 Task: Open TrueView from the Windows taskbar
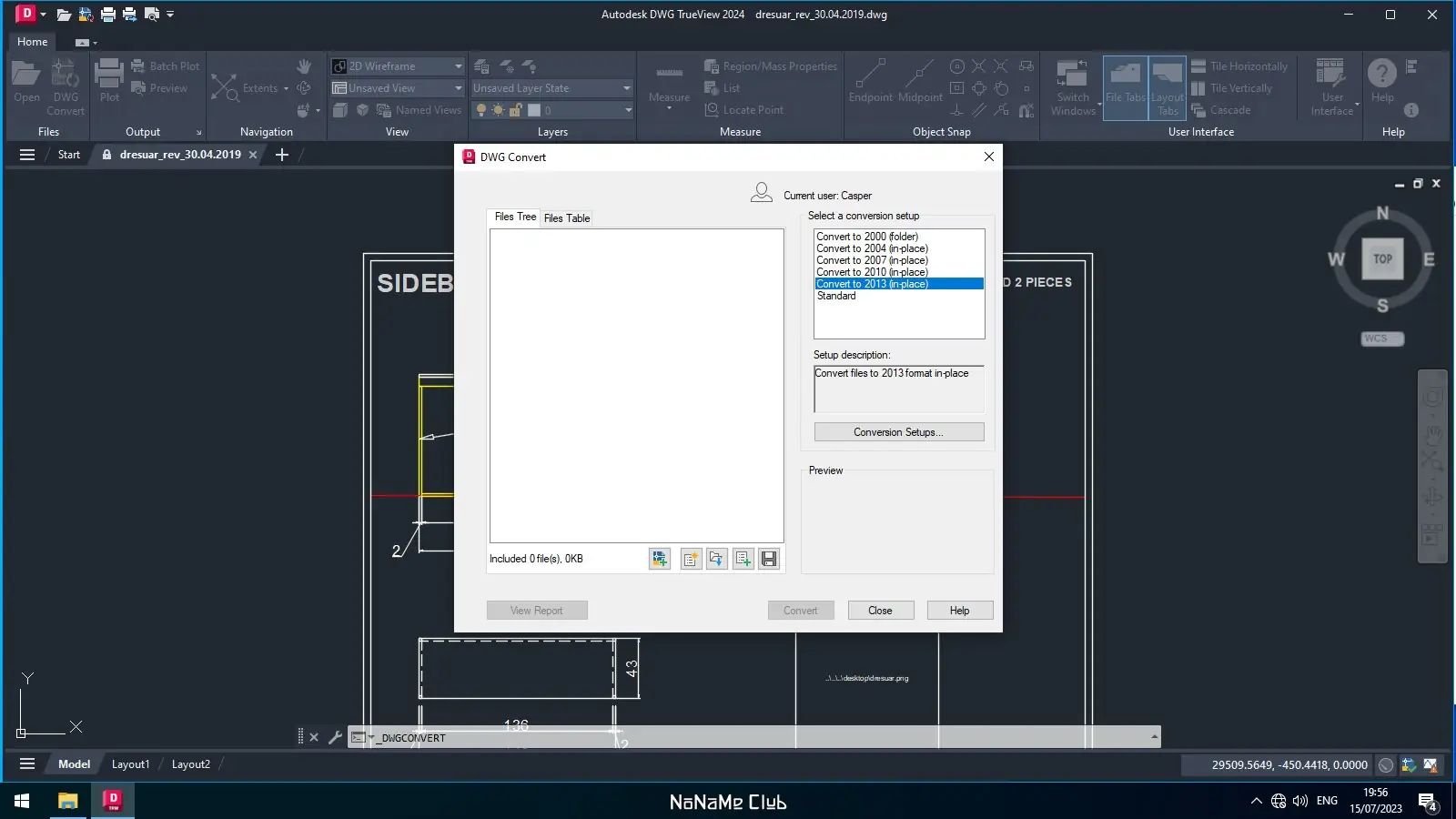pos(113,801)
